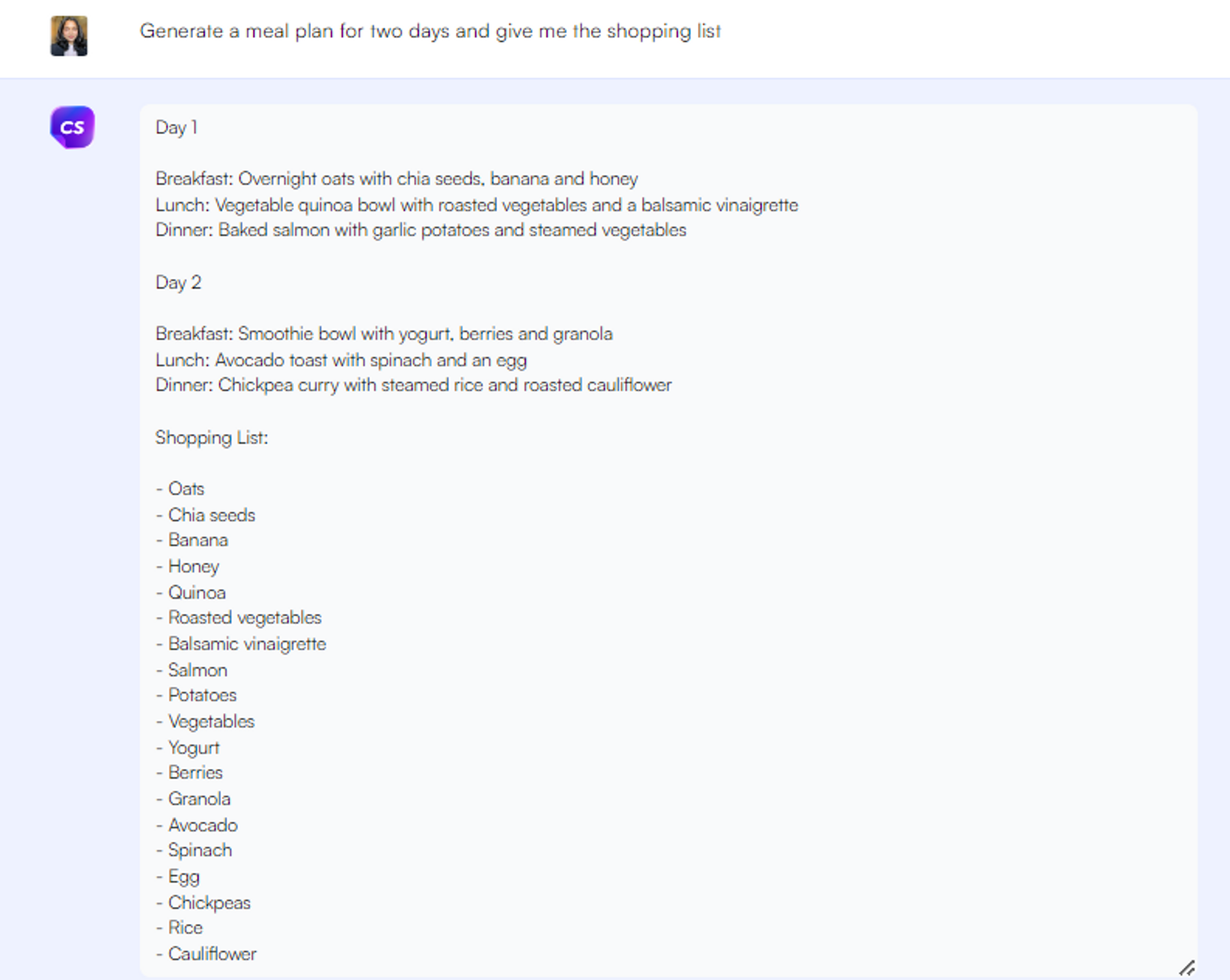Click the Day 1 overnight oats breakfast line
Image resolution: width=1230 pixels, height=980 pixels.
(397, 179)
